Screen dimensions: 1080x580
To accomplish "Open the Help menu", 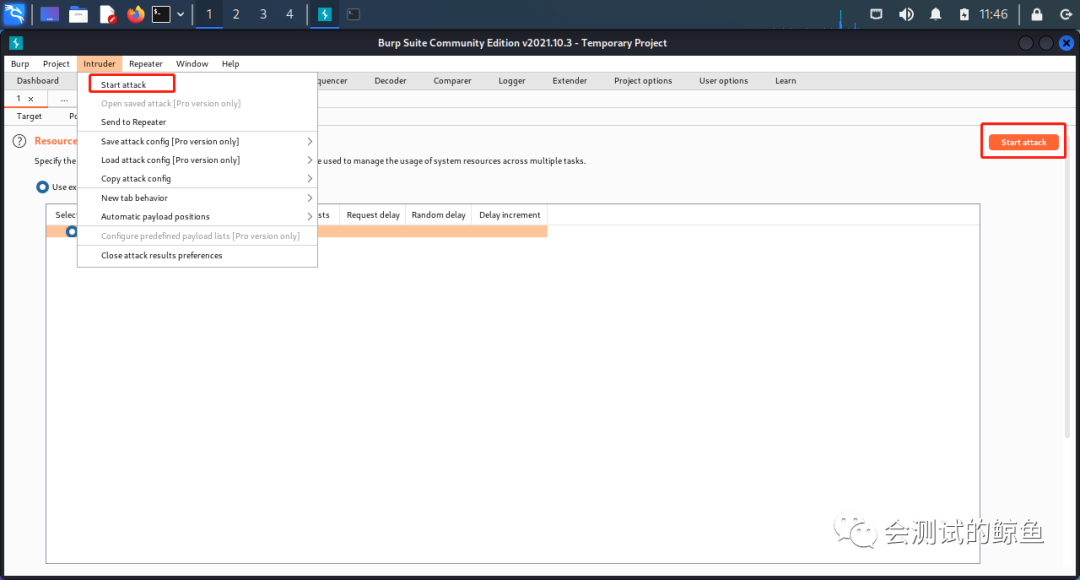I will click(230, 63).
